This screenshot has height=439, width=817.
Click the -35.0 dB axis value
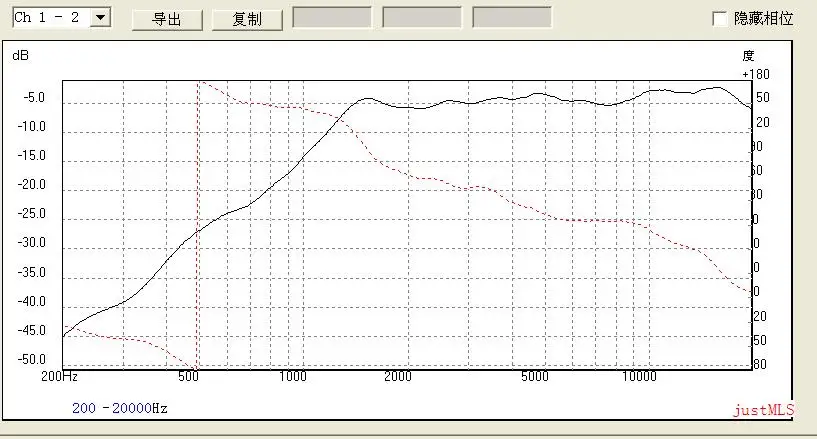pyautogui.click(x=31, y=272)
